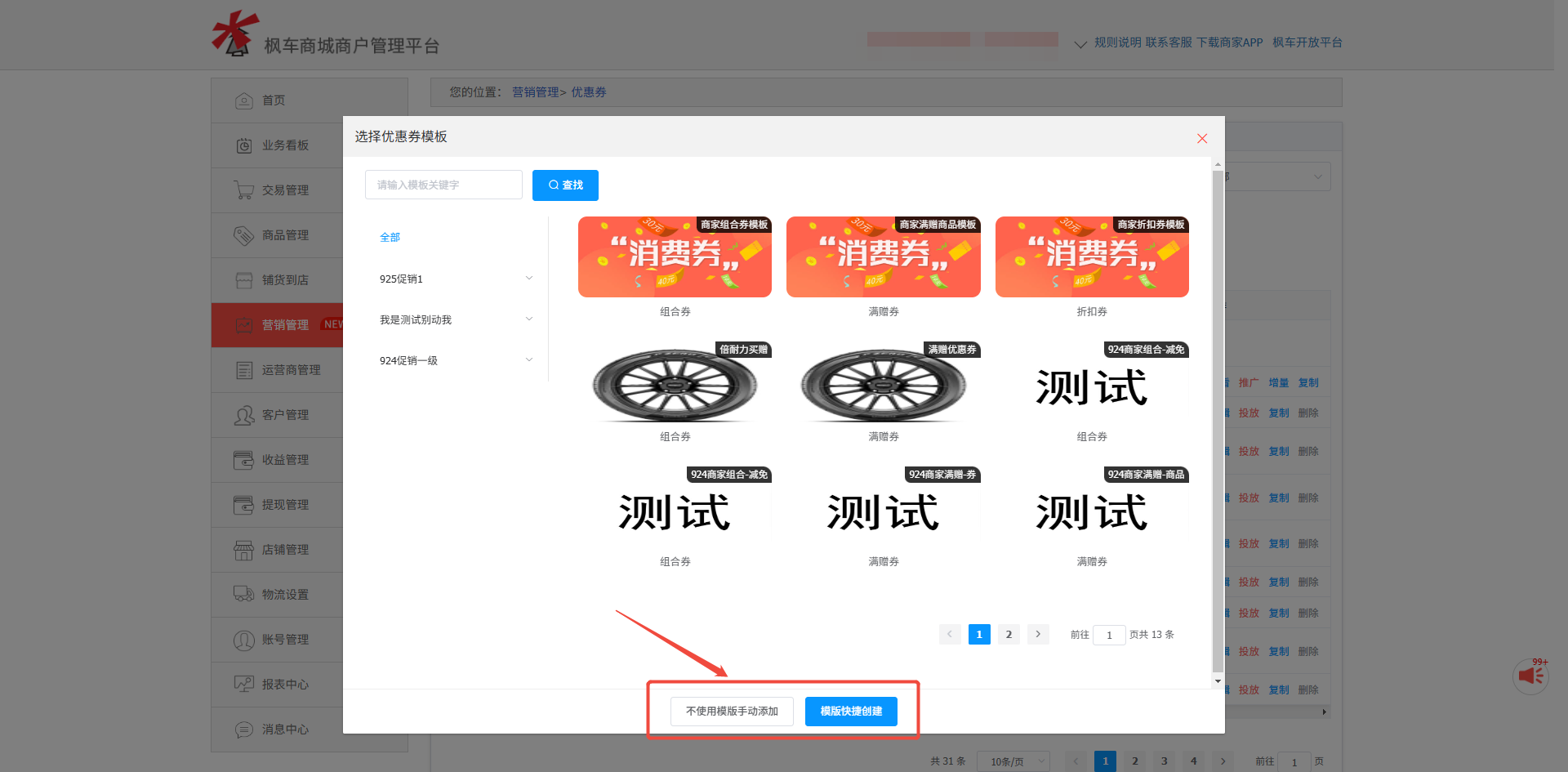Click 不使用模版手动添加 to add manually
The width and height of the screenshot is (1568, 772).
[x=731, y=711]
